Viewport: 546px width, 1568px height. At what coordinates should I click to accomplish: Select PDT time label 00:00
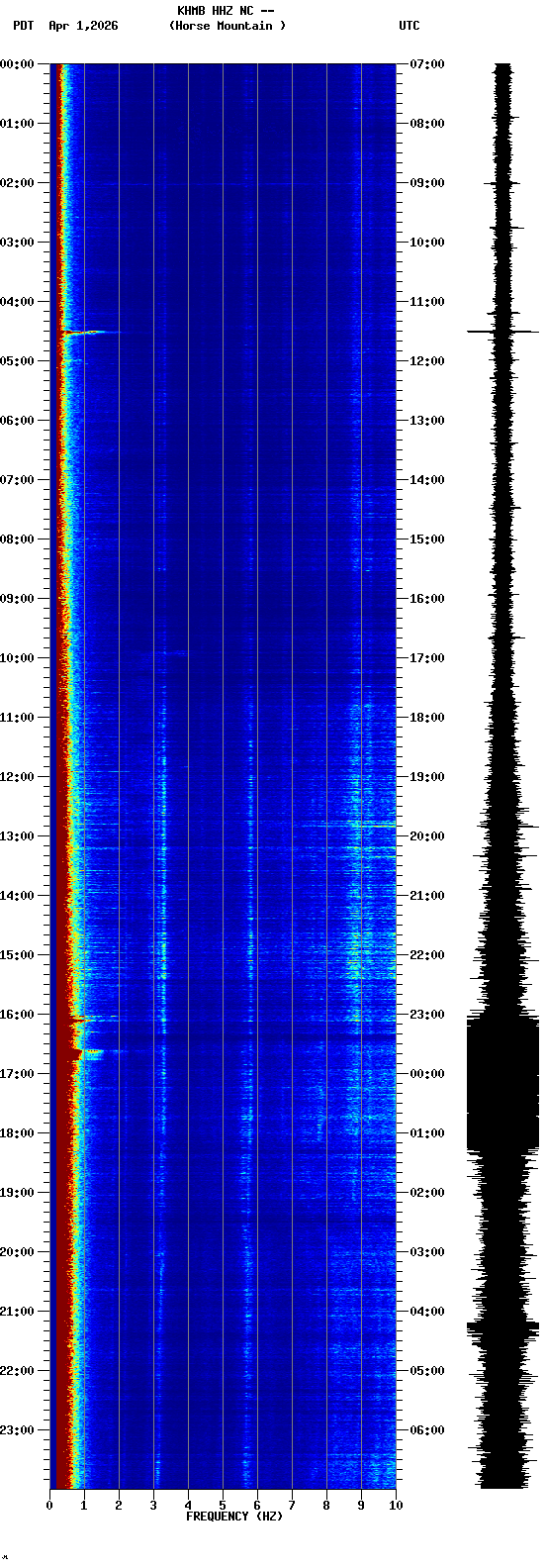point(17,64)
